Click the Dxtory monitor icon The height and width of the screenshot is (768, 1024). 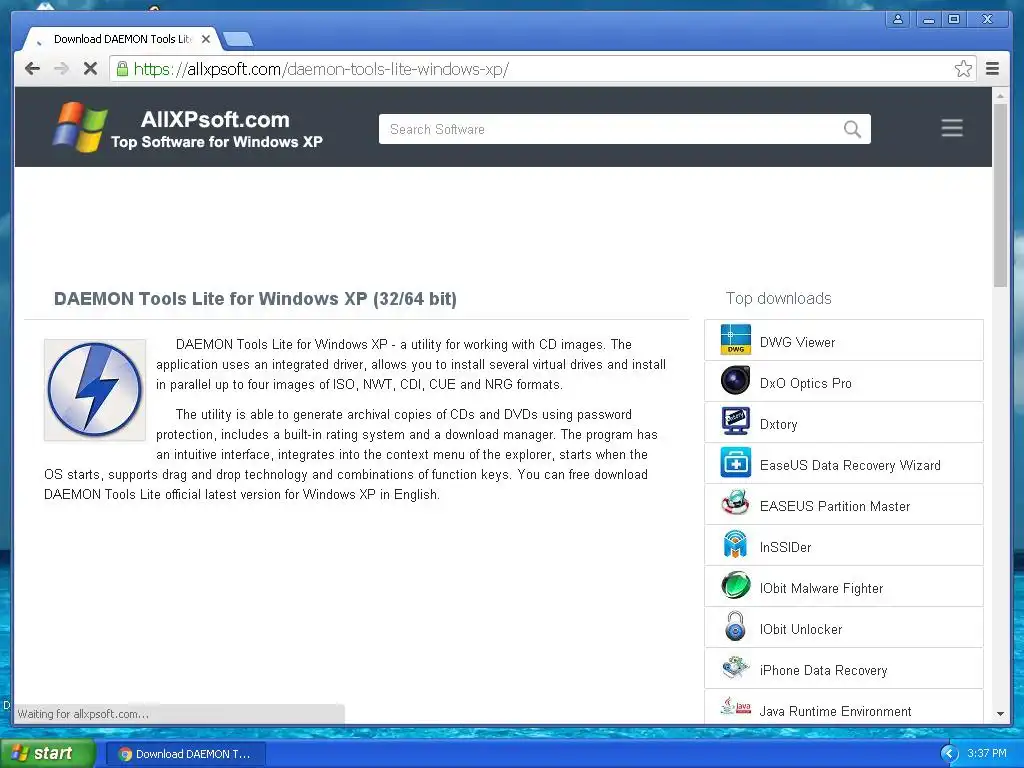pyautogui.click(x=735, y=422)
